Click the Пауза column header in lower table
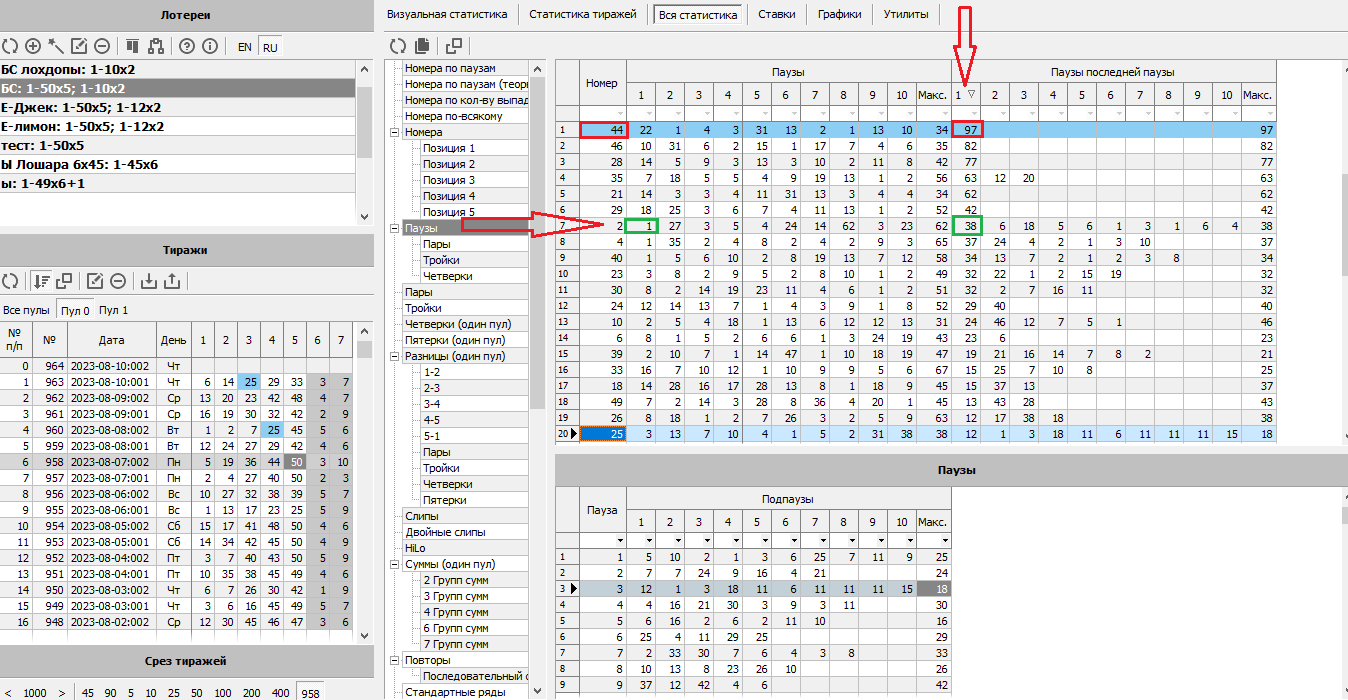 pos(602,510)
